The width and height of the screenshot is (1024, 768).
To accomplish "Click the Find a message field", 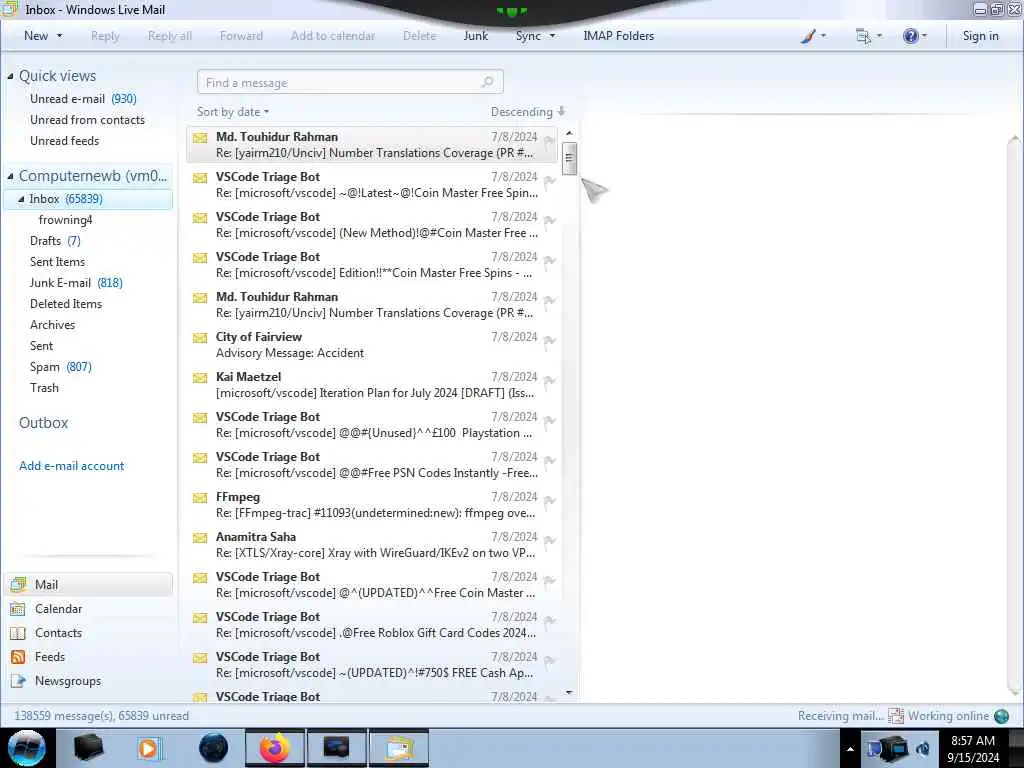I will point(350,82).
